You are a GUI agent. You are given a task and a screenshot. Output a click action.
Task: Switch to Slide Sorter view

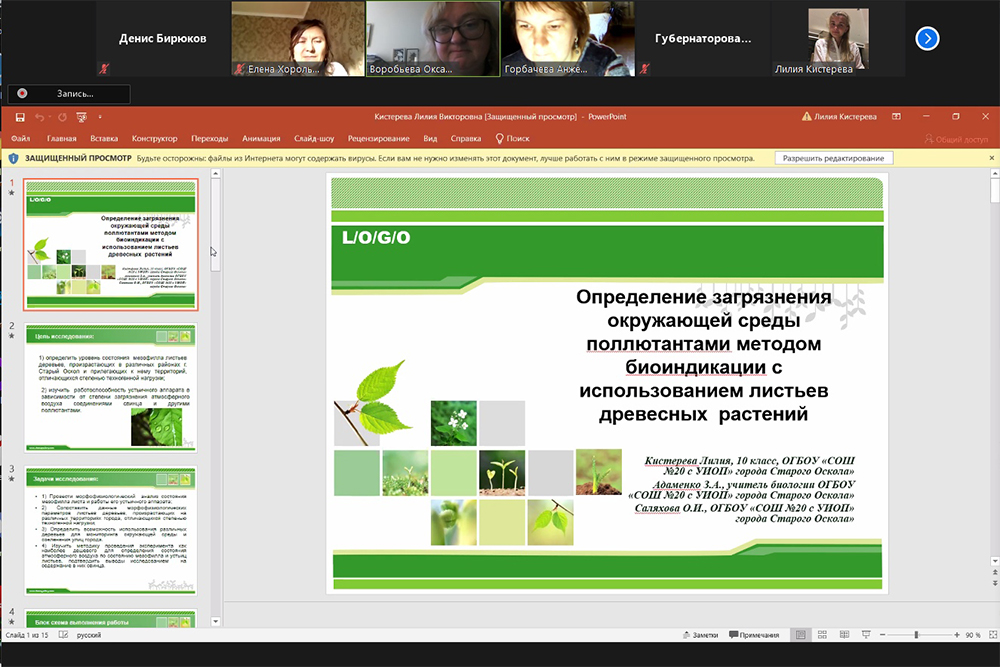tap(821, 635)
